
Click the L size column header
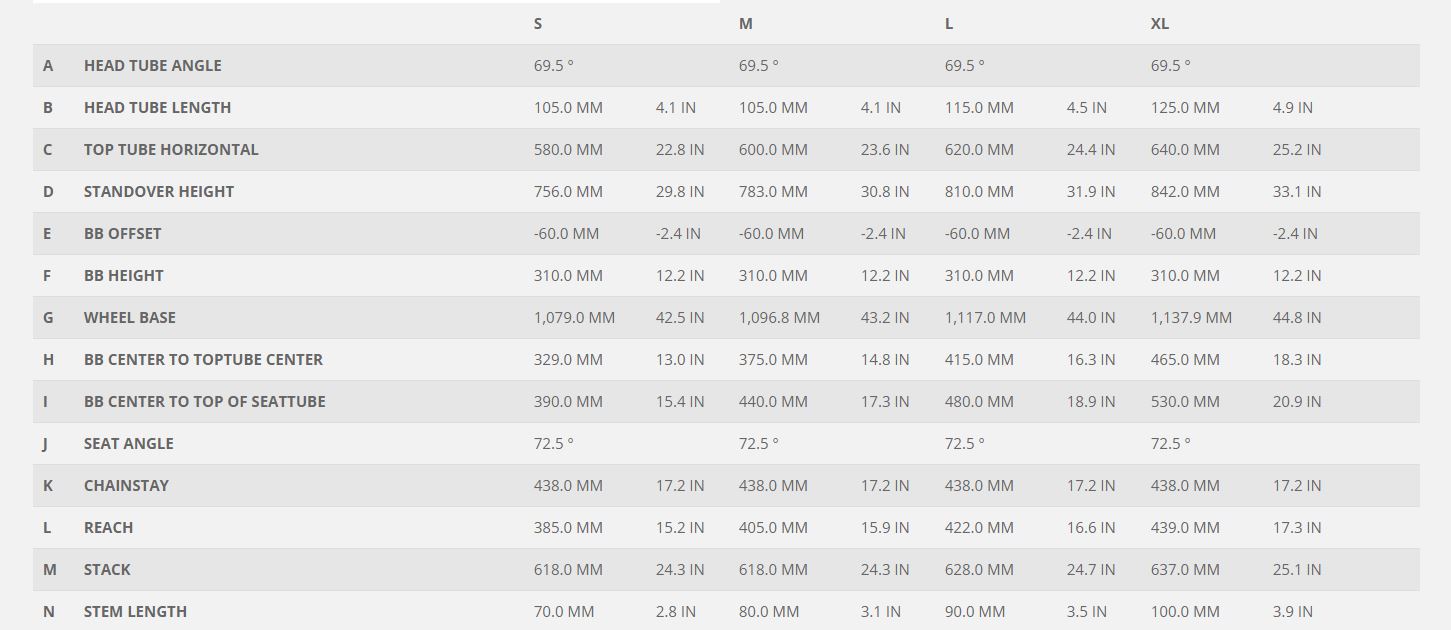(949, 23)
